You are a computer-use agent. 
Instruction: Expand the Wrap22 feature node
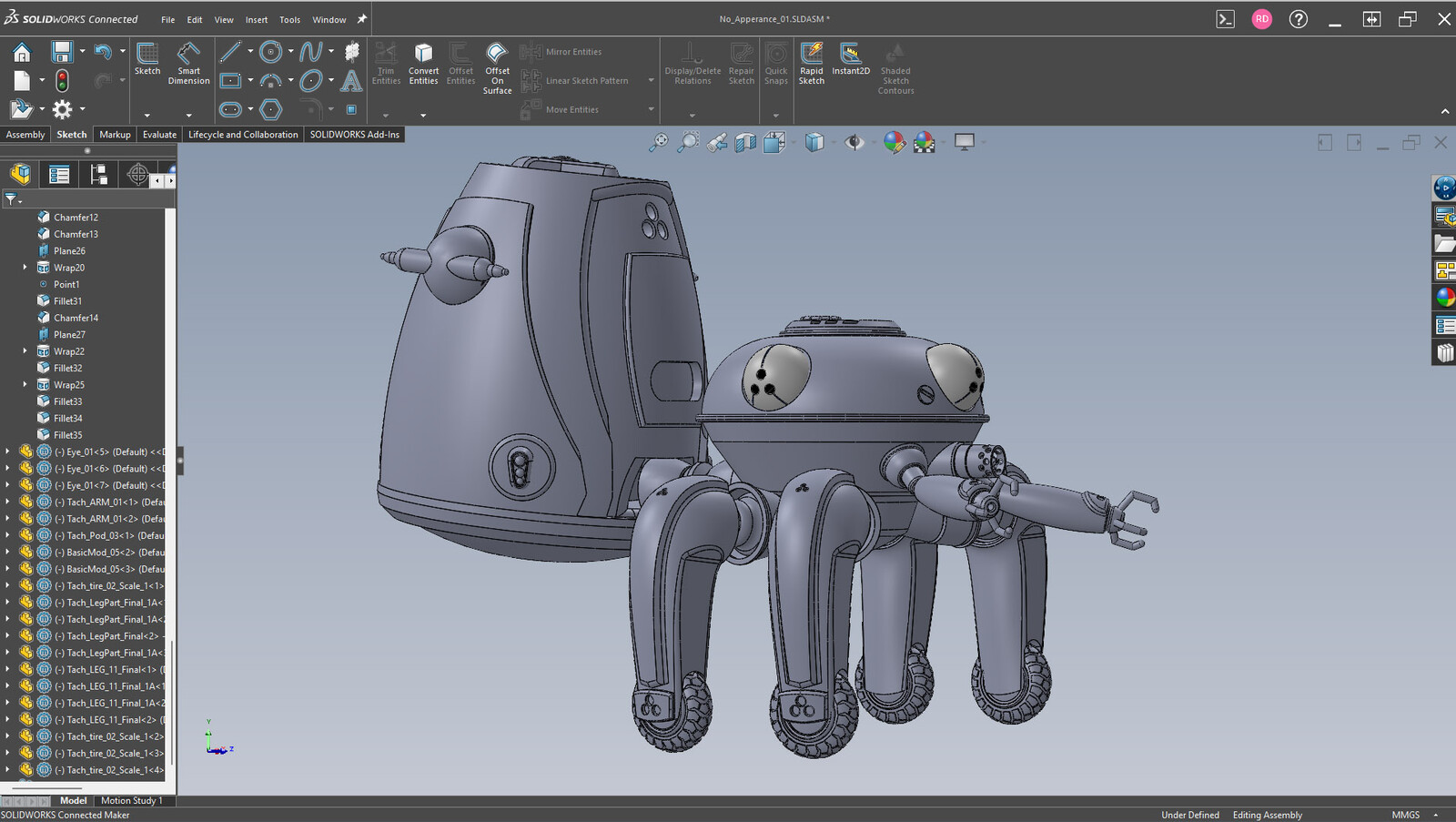[x=25, y=351]
